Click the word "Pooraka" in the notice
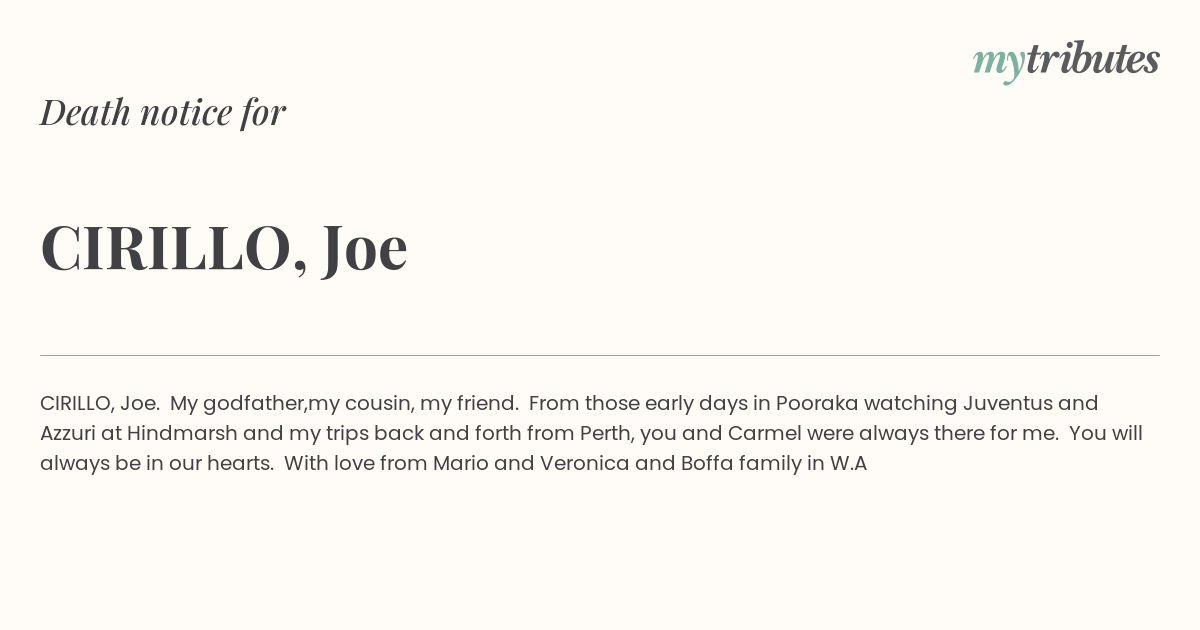The width and height of the screenshot is (1200, 630). [x=817, y=403]
